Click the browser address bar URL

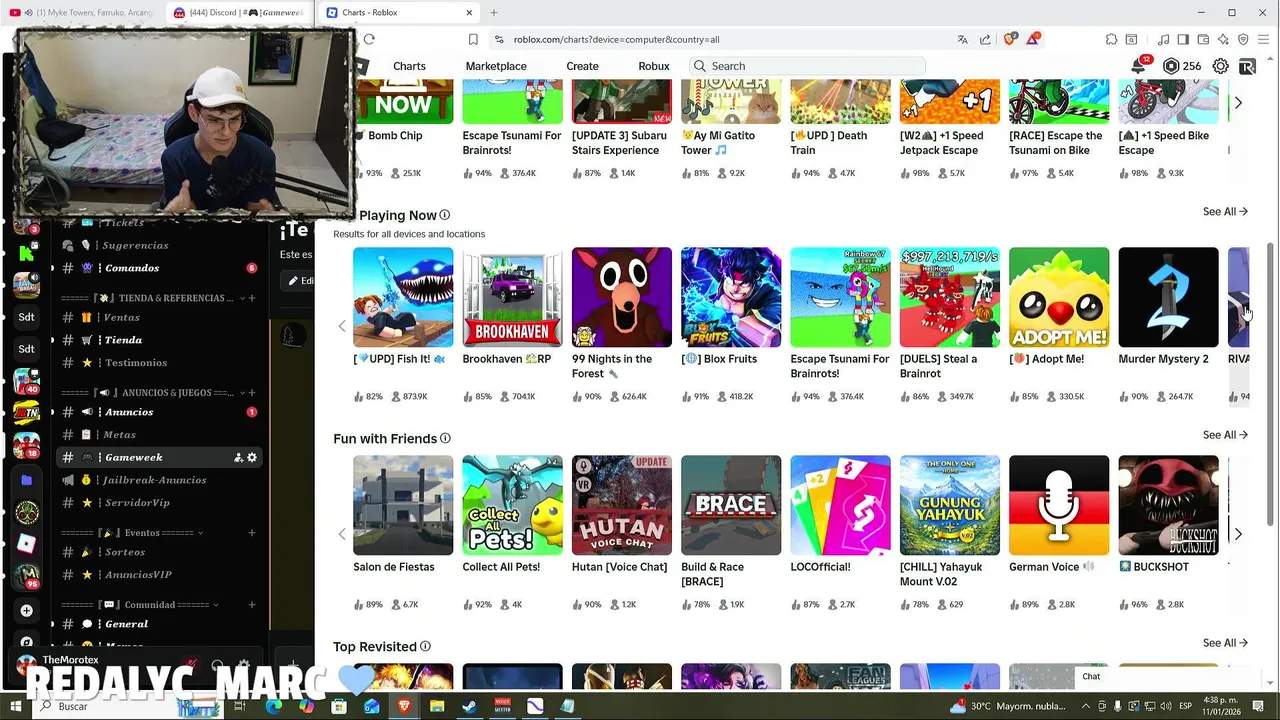[616, 39]
